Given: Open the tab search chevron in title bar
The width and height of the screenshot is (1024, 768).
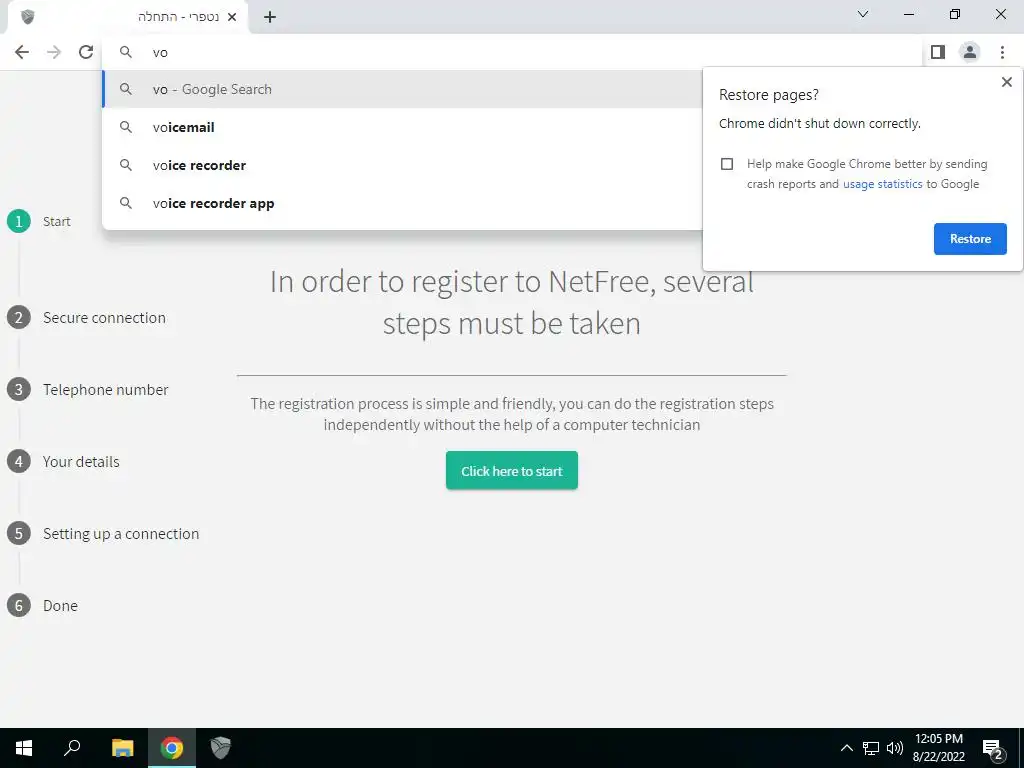Looking at the screenshot, I should pos(863,14).
